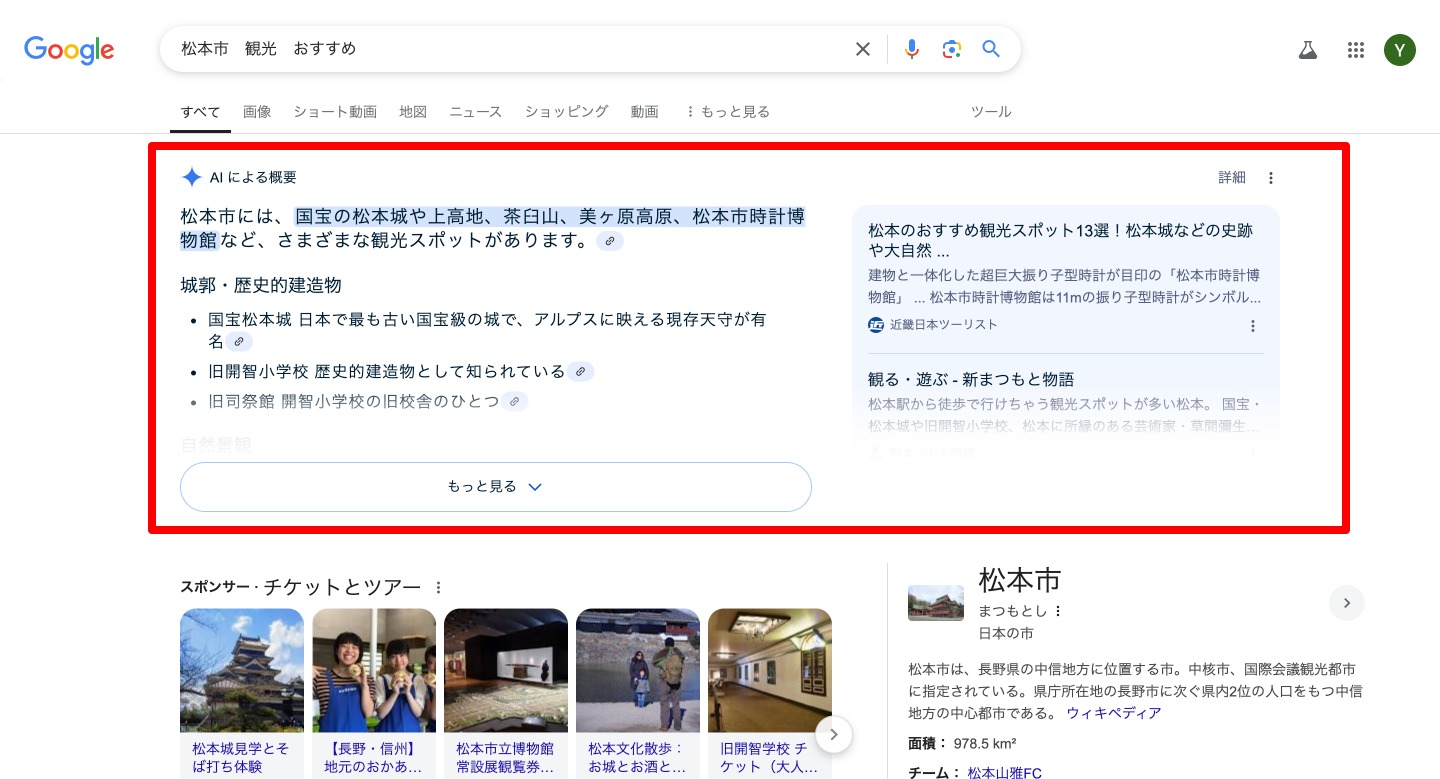
Task: Click inside the search query field
Action: coord(510,49)
